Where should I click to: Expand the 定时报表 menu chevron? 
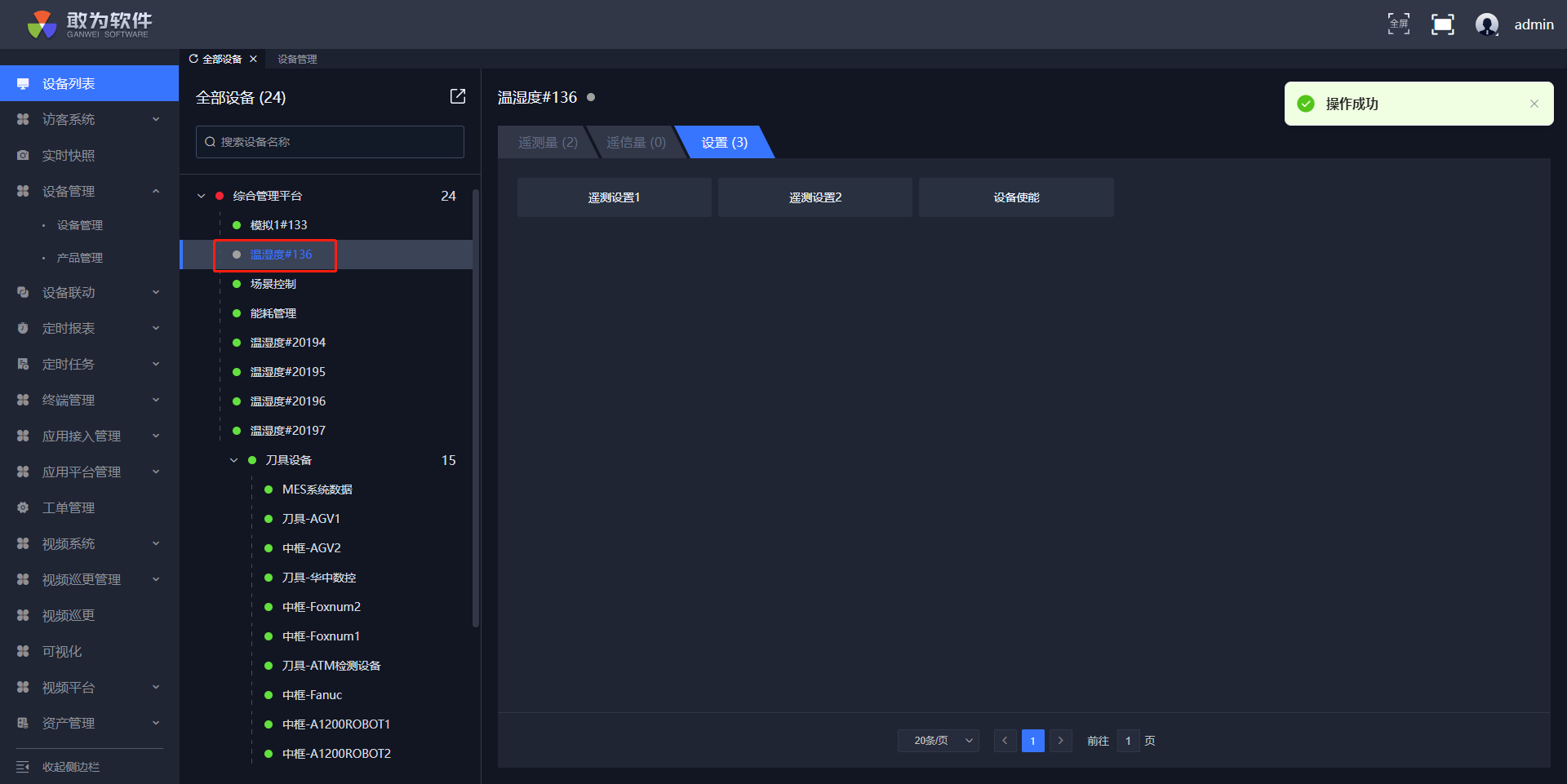pyautogui.click(x=156, y=328)
